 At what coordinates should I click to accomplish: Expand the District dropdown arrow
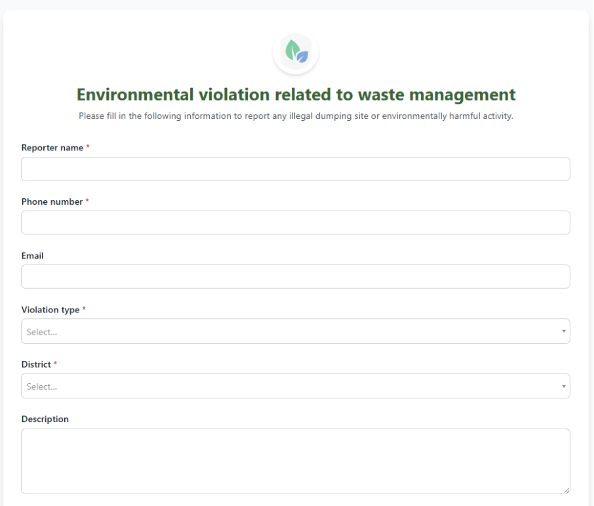click(563, 386)
